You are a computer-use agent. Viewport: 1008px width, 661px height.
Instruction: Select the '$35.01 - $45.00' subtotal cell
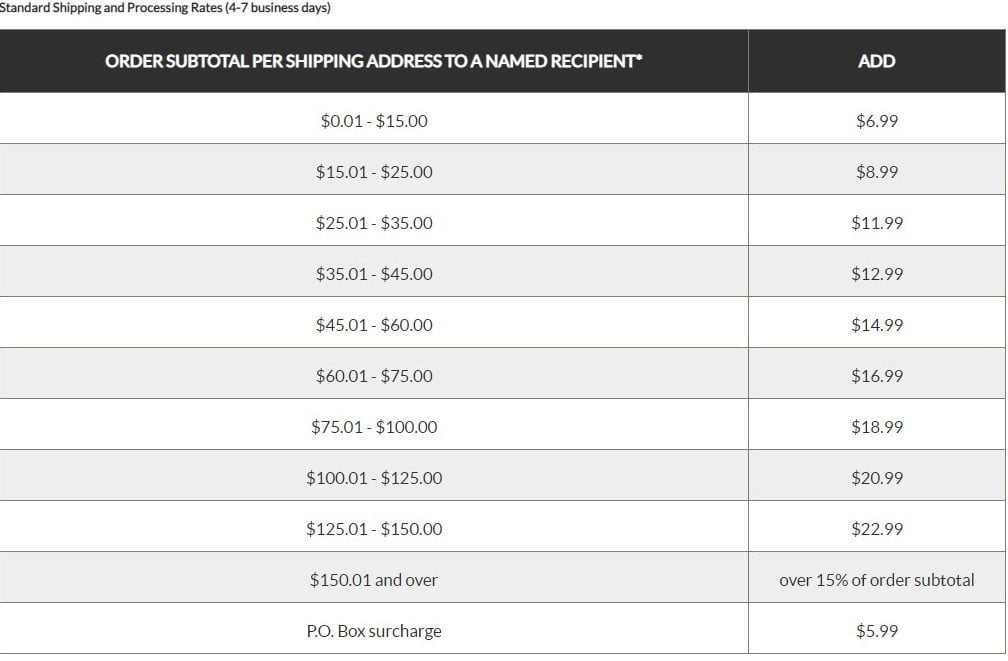click(373, 274)
